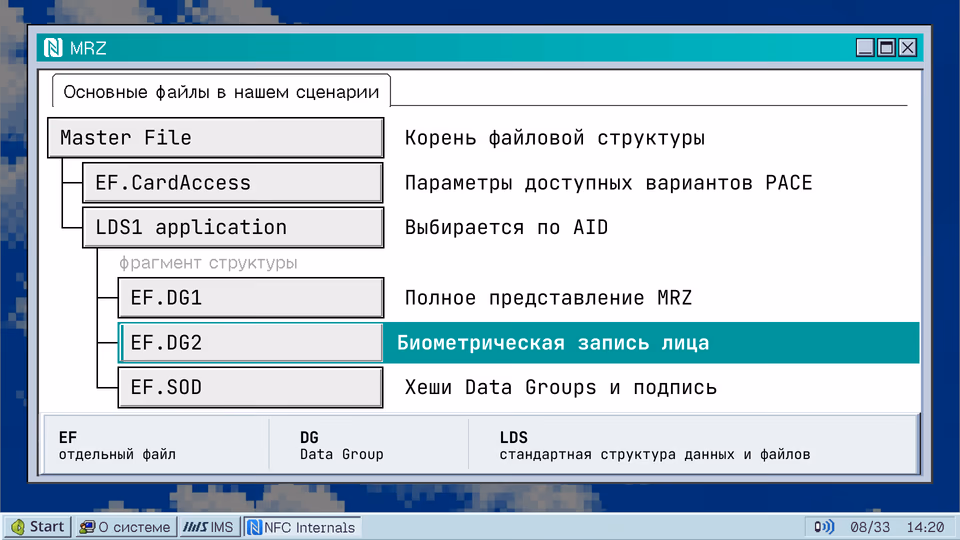
Task: Close the MRZ window
Action: (907, 47)
